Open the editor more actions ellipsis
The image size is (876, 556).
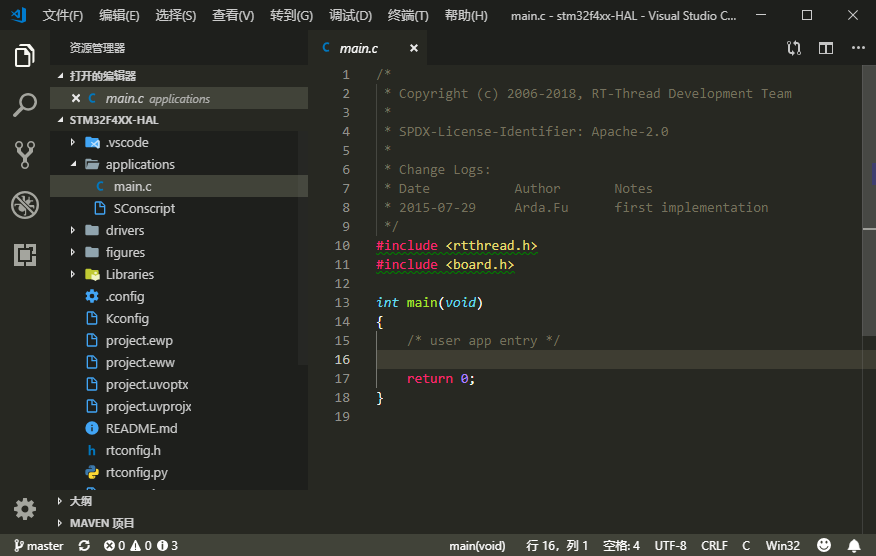tap(858, 48)
